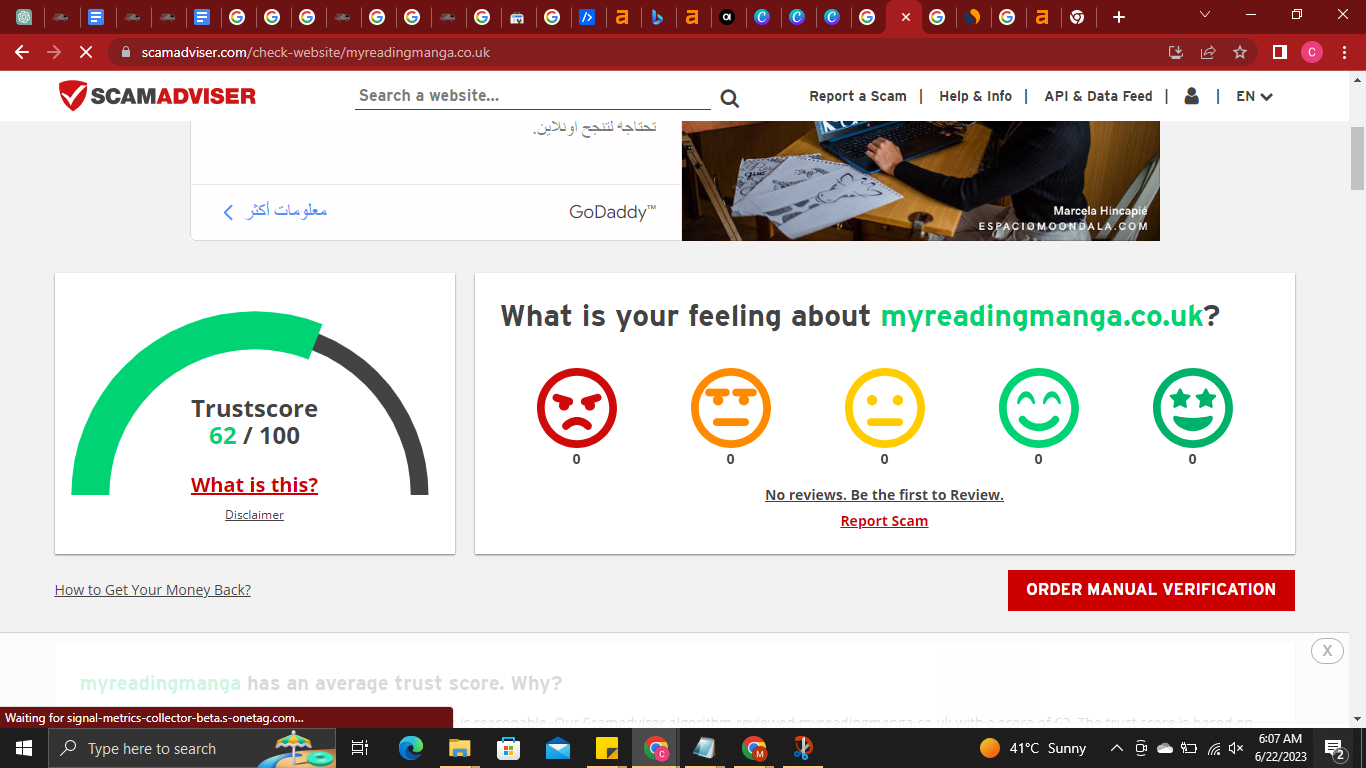The width and height of the screenshot is (1366, 768).
Task: Select the angry red face rating
Action: pos(577,408)
